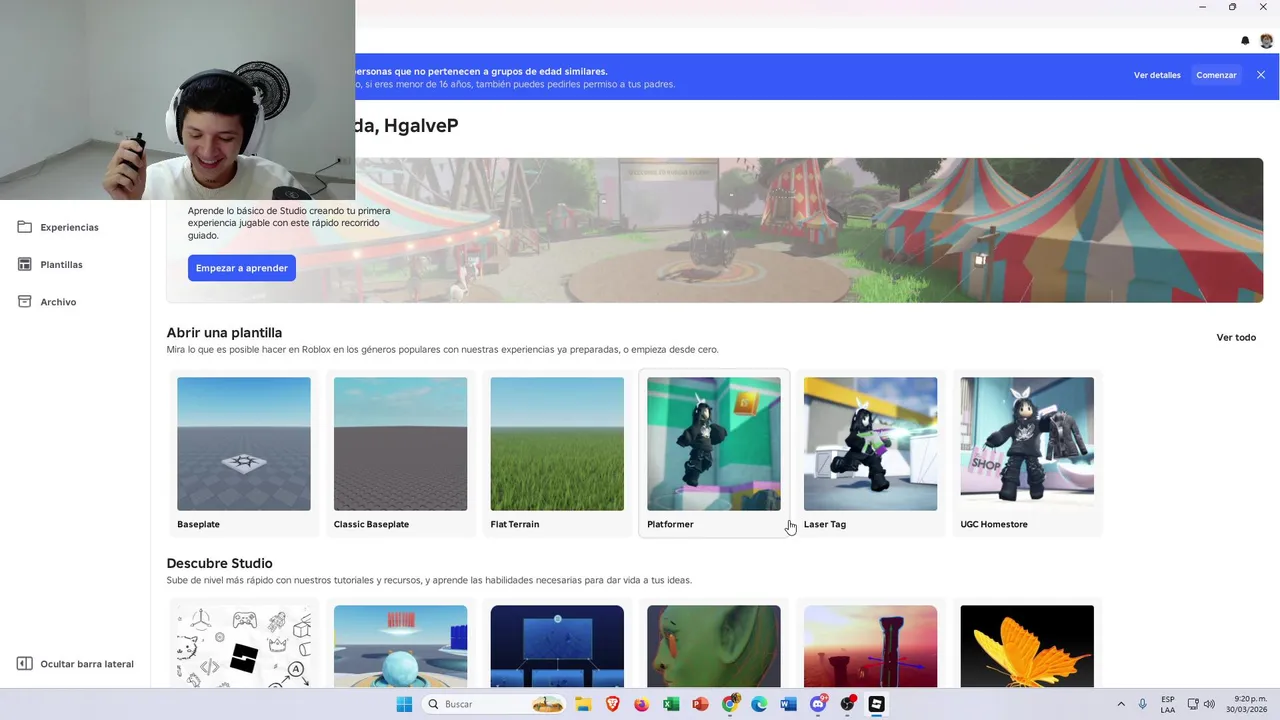
Task: Open the tutorial card with the orange butterfly
Action: [x=1027, y=646]
